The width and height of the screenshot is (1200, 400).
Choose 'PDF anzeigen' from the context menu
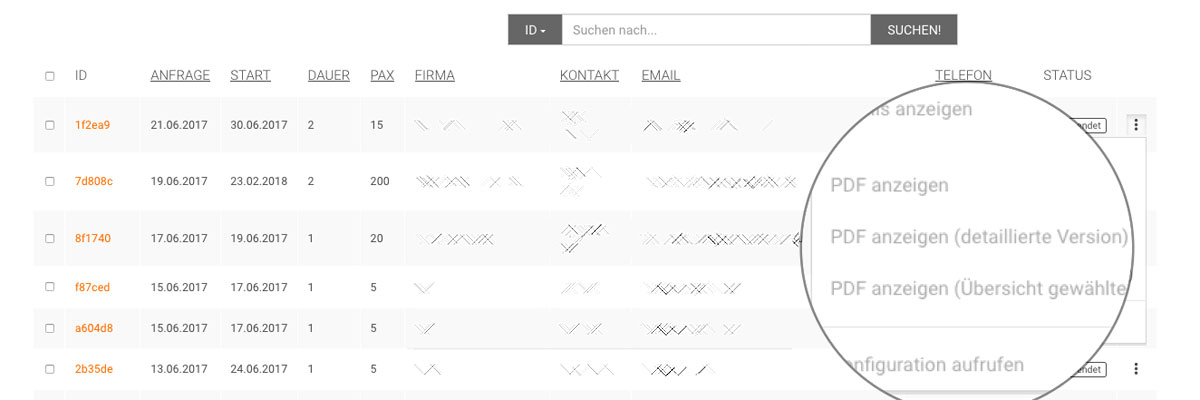click(889, 185)
